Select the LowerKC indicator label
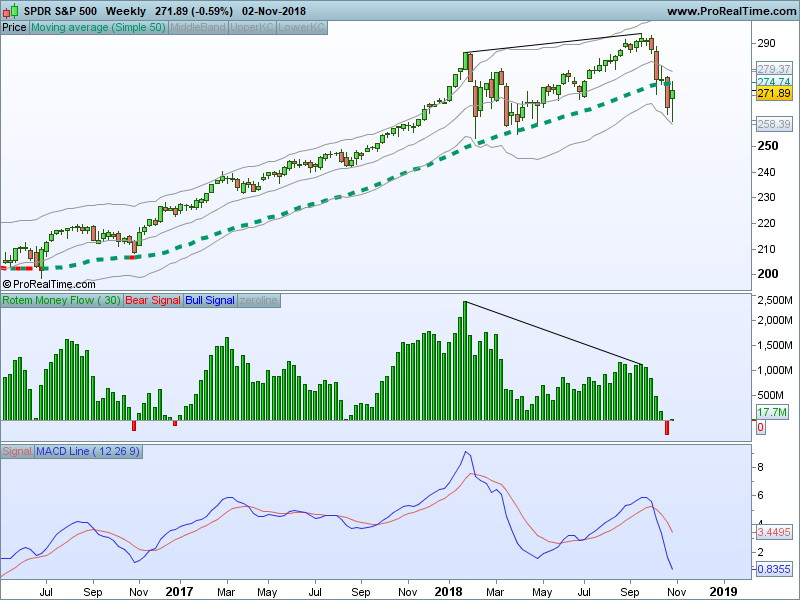 [x=301, y=28]
